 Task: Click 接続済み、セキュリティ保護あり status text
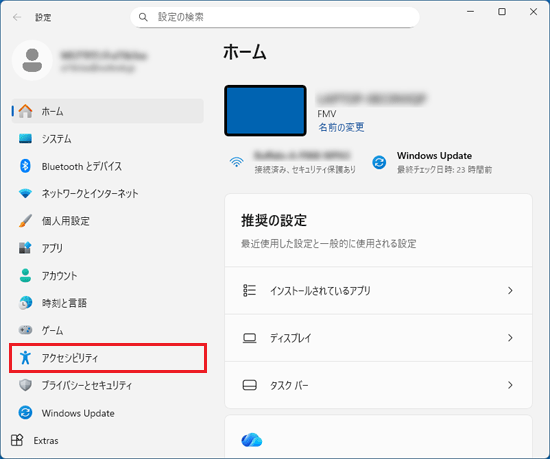tap(305, 170)
